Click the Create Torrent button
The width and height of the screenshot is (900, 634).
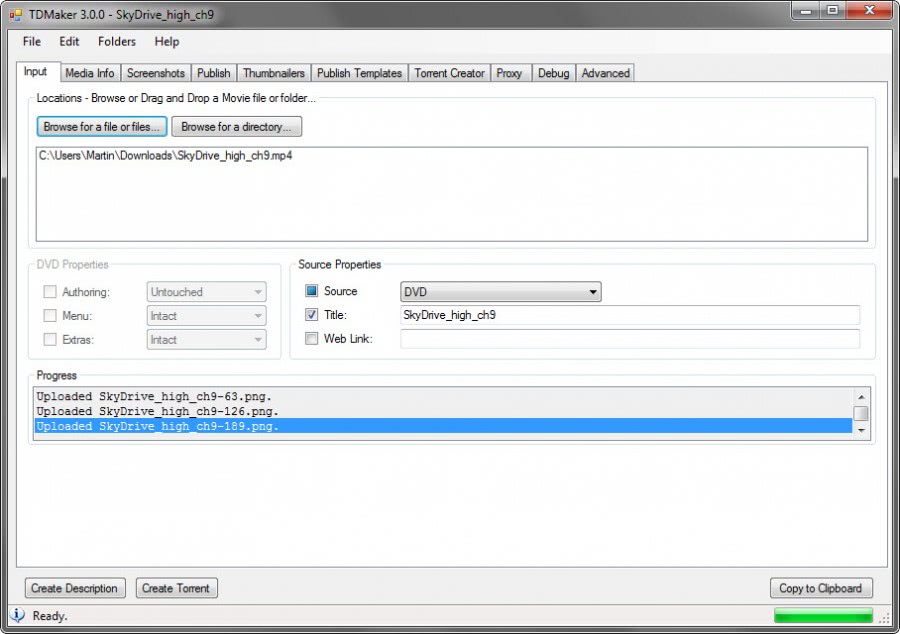click(176, 588)
